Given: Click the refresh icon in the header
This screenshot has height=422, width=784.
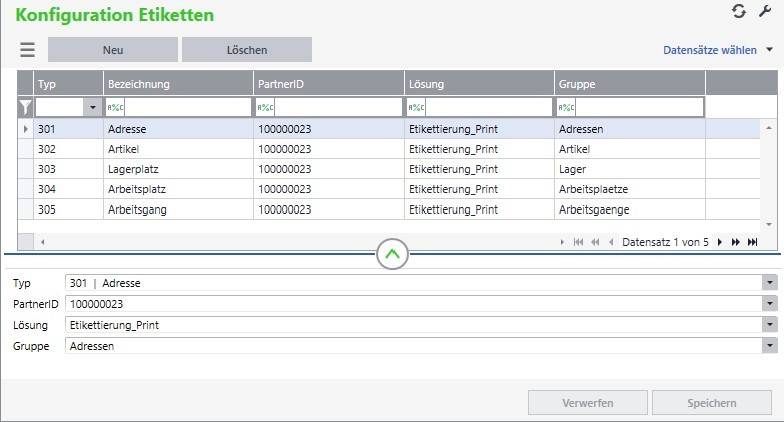Looking at the screenshot, I should pyautogui.click(x=739, y=11).
